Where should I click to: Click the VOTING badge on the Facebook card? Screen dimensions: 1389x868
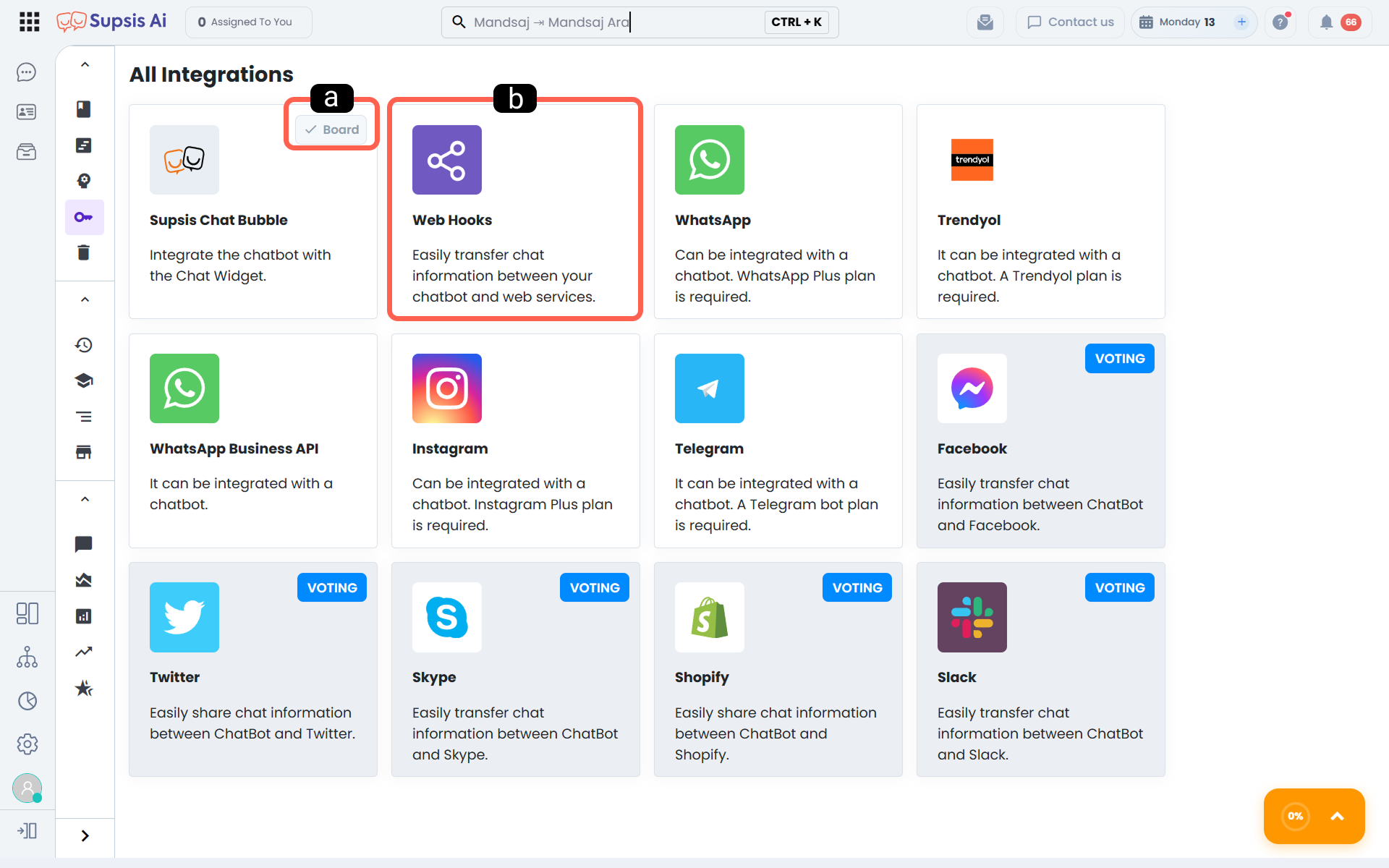pos(1120,359)
